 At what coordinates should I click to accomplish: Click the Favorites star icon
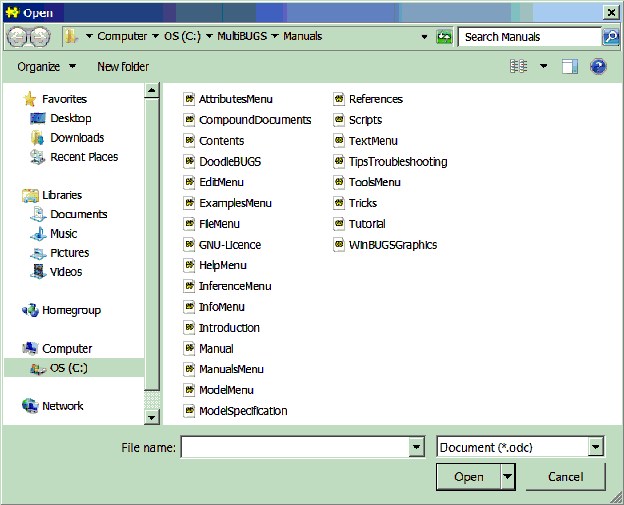coord(30,99)
